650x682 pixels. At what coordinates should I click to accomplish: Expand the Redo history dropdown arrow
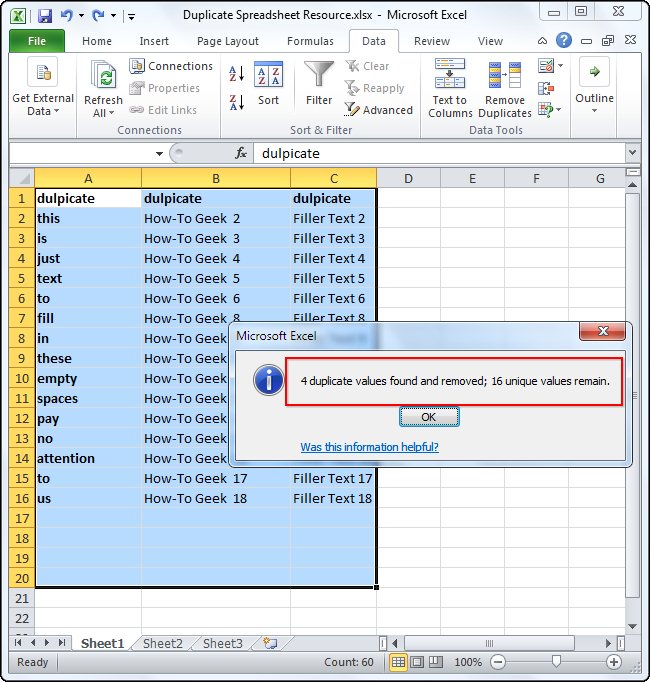click(x=114, y=16)
